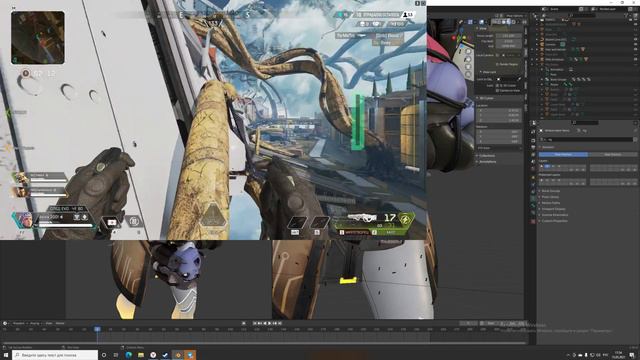Viewport: 640px width, 360px height.
Task: Click the Rest Position button
Action: coord(612,155)
